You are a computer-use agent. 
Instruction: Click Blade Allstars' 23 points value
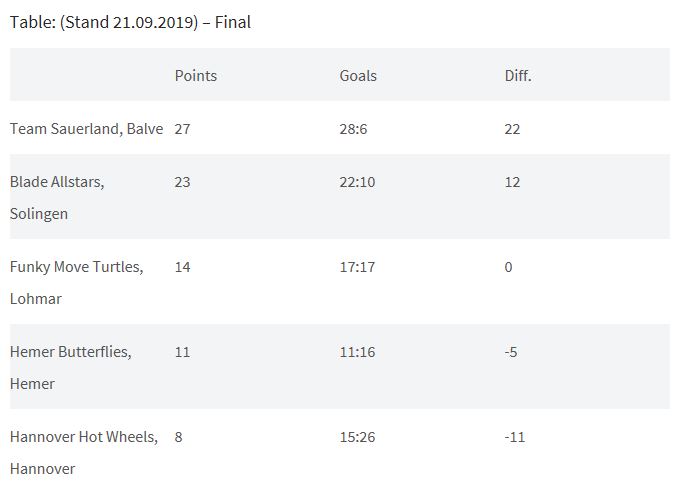(182, 182)
